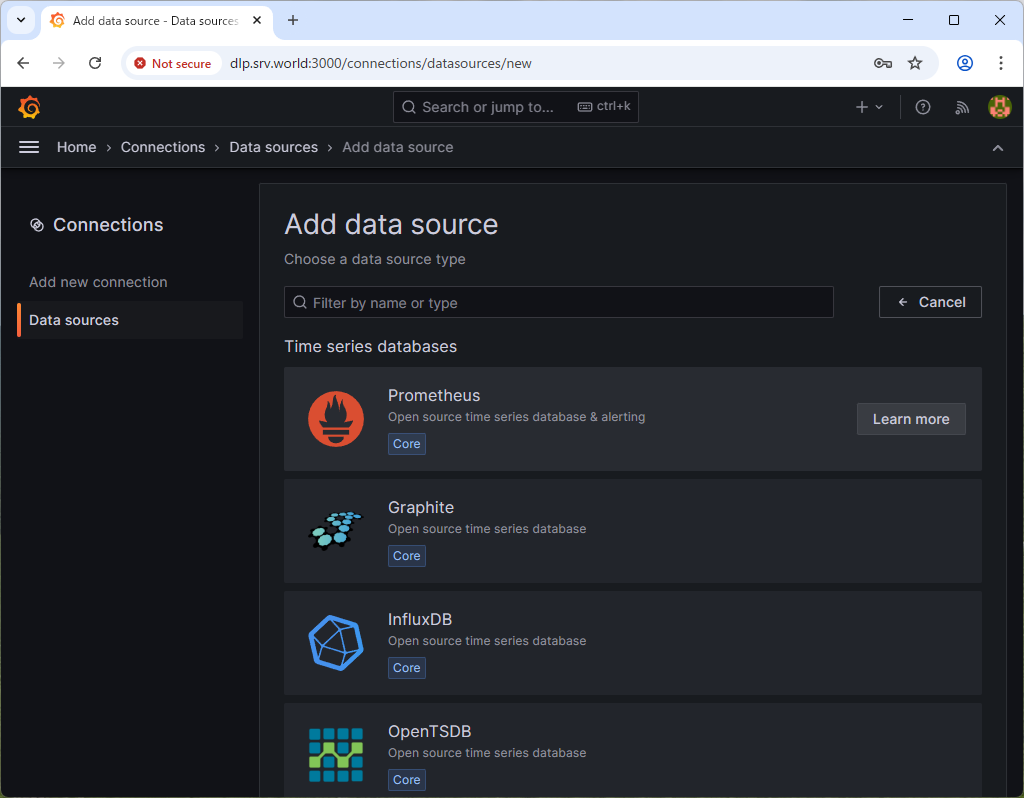Image resolution: width=1024 pixels, height=798 pixels.
Task: Go to Data sources breadcrumb
Action: (x=274, y=148)
